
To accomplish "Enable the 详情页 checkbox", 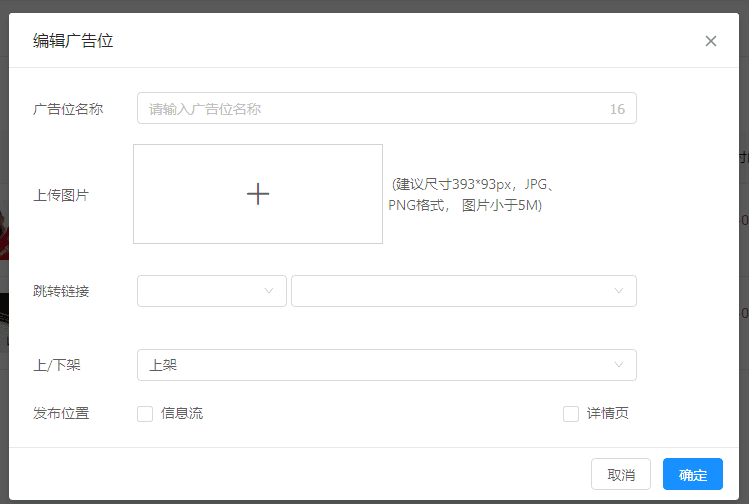I will click(x=571, y=414).
